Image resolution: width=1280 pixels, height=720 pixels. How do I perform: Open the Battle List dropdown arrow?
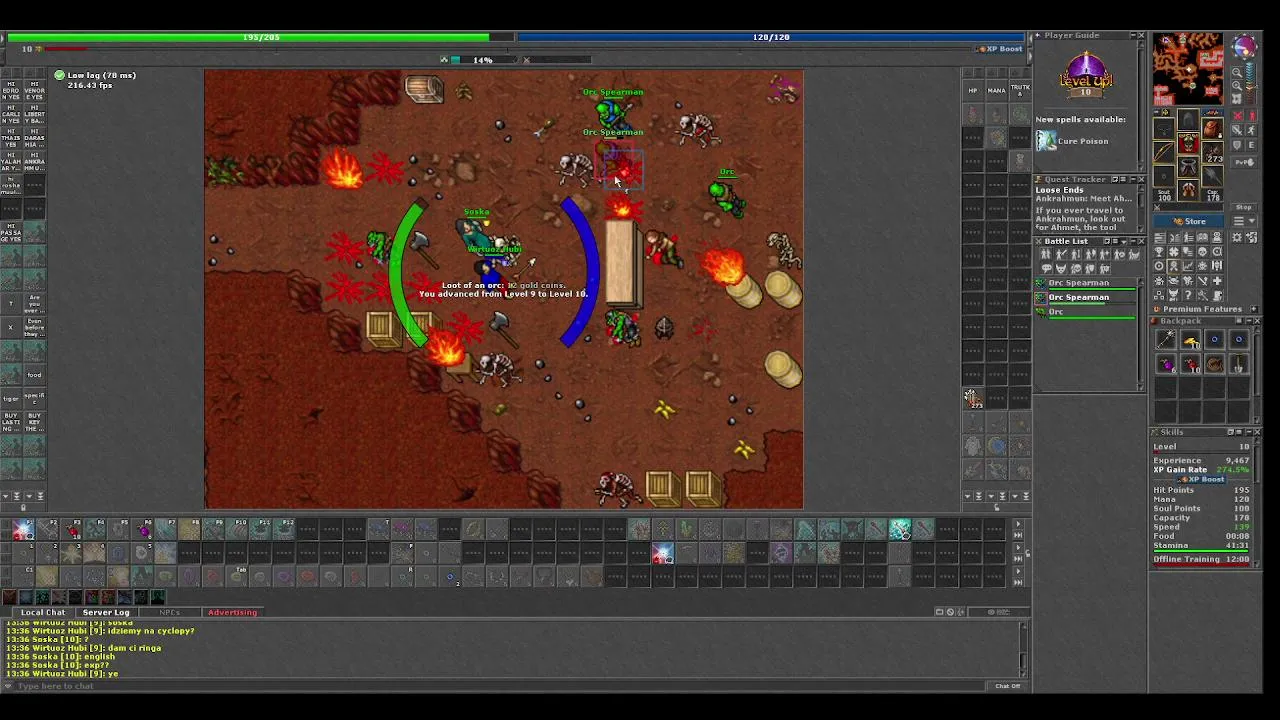tap(1124, 241)
